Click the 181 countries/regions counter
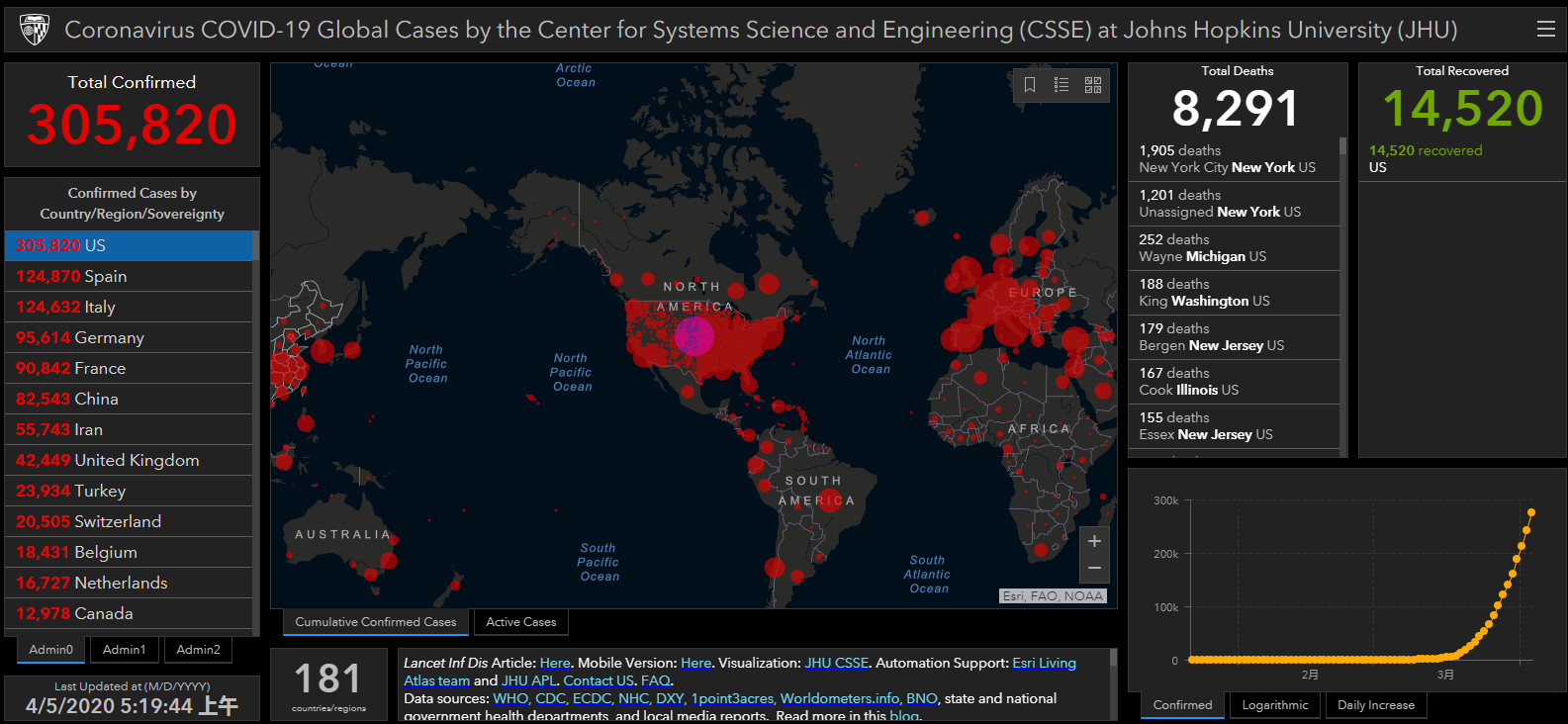This screenshot has width=1568, height=724. 328,684
